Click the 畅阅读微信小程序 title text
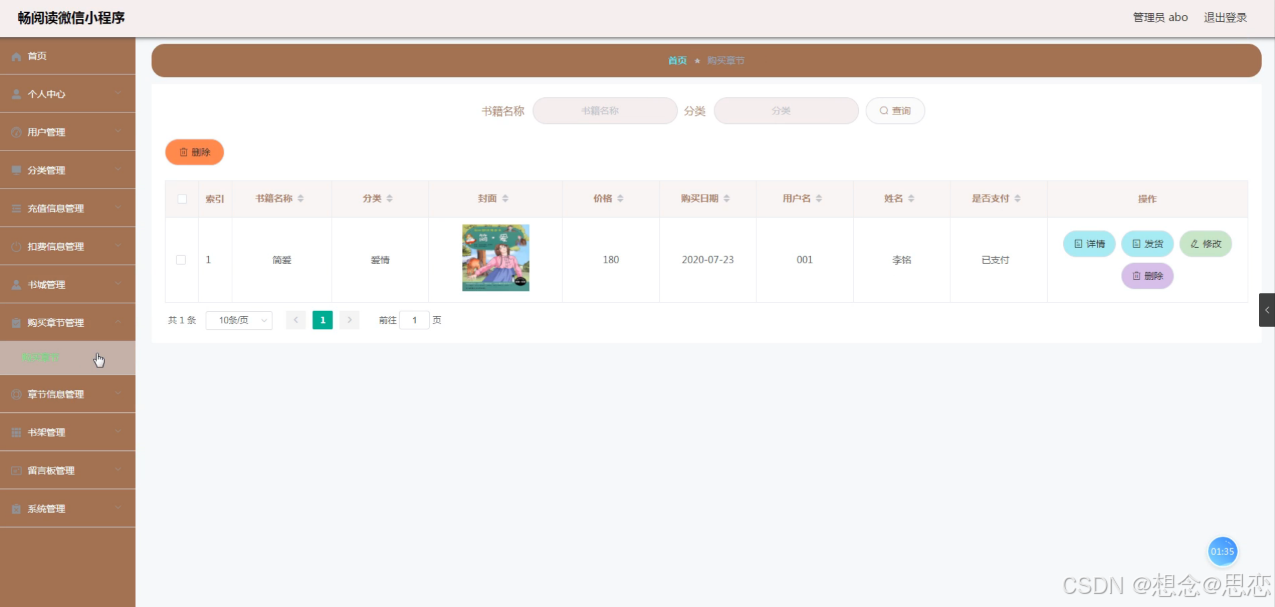 pyautogui.click(x=70, y=17)
